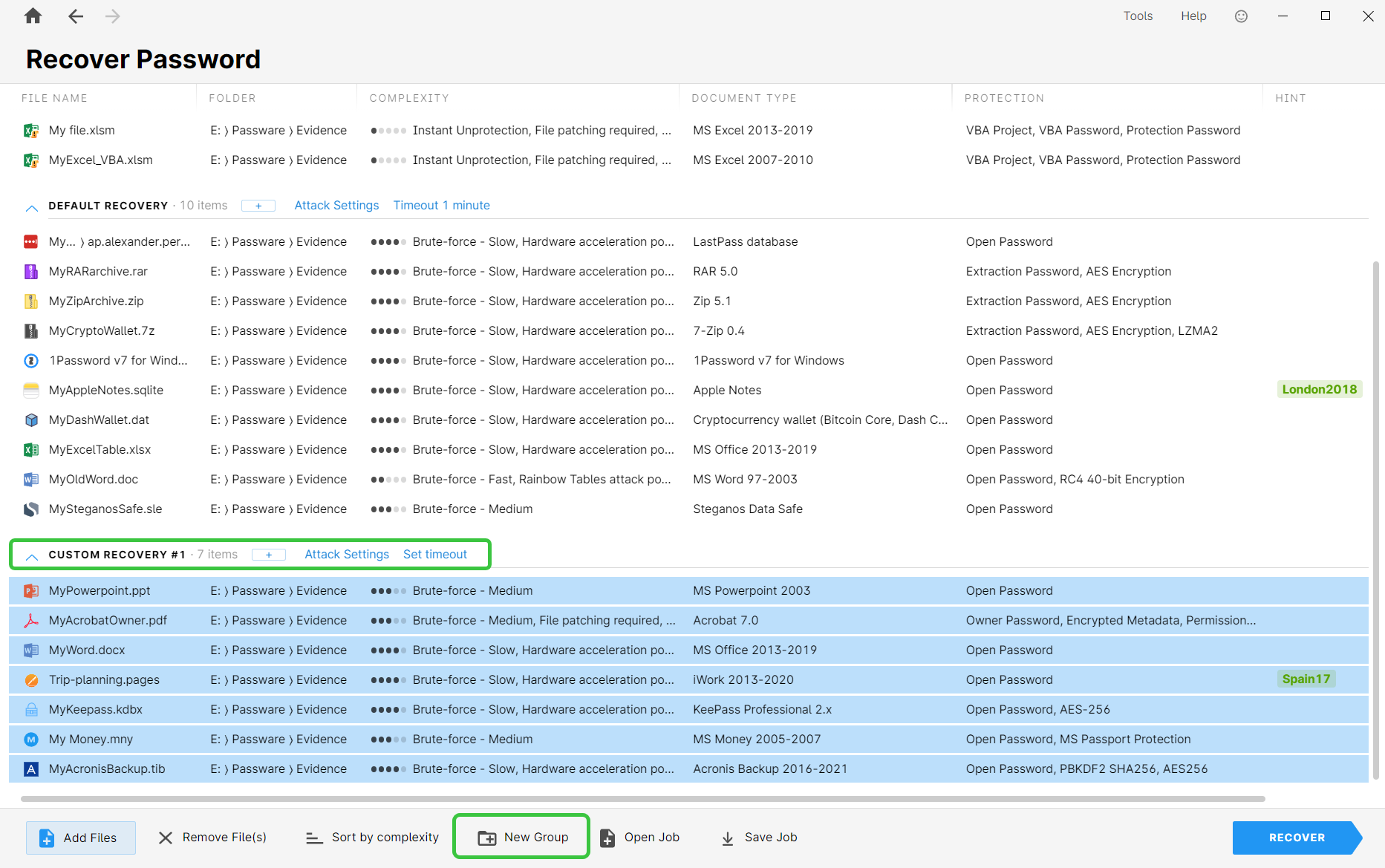The image size is (1385, 868).
Task: Sort by the DOCUMENT TYPE column header
Action: point(744,98)
